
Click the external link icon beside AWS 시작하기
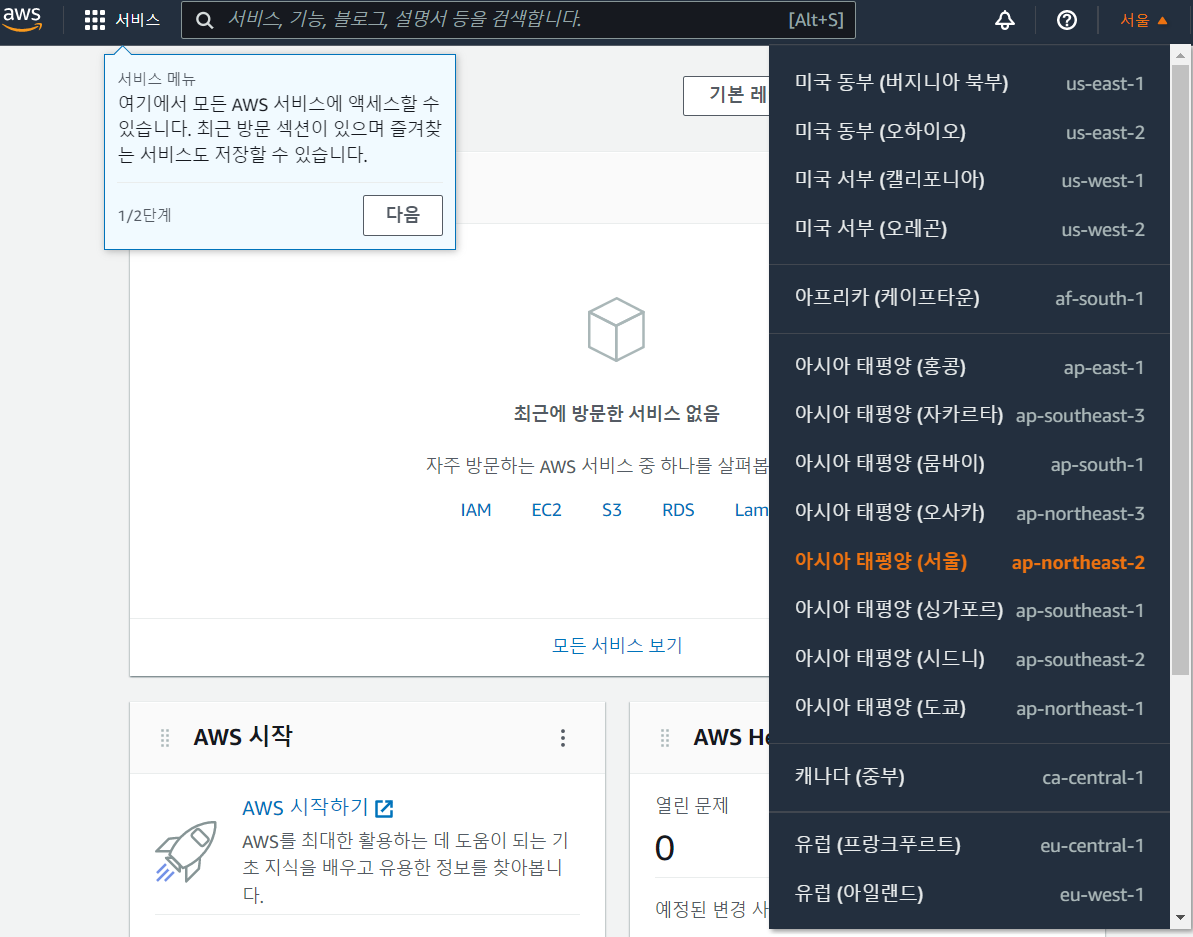pos(384,808)
